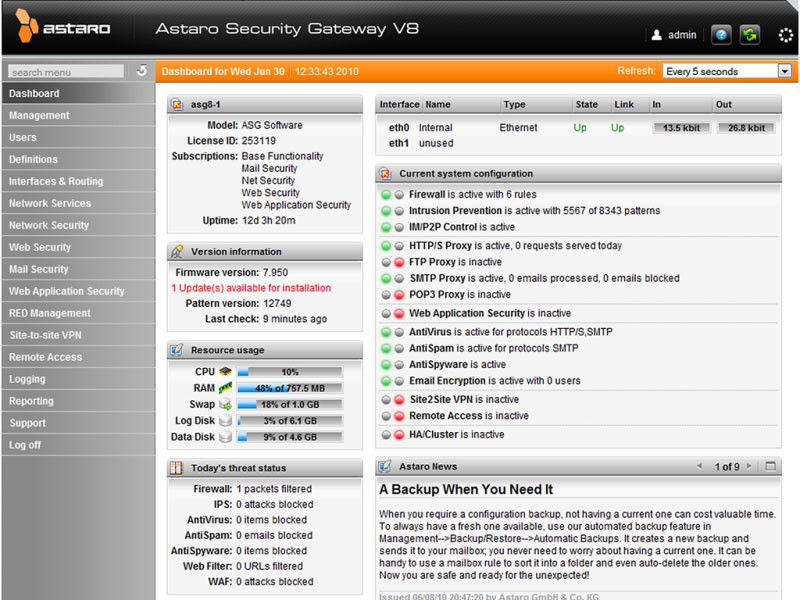800x600 pixels.
Task: Go to previous Astaro News item
Action: point(699,466)
